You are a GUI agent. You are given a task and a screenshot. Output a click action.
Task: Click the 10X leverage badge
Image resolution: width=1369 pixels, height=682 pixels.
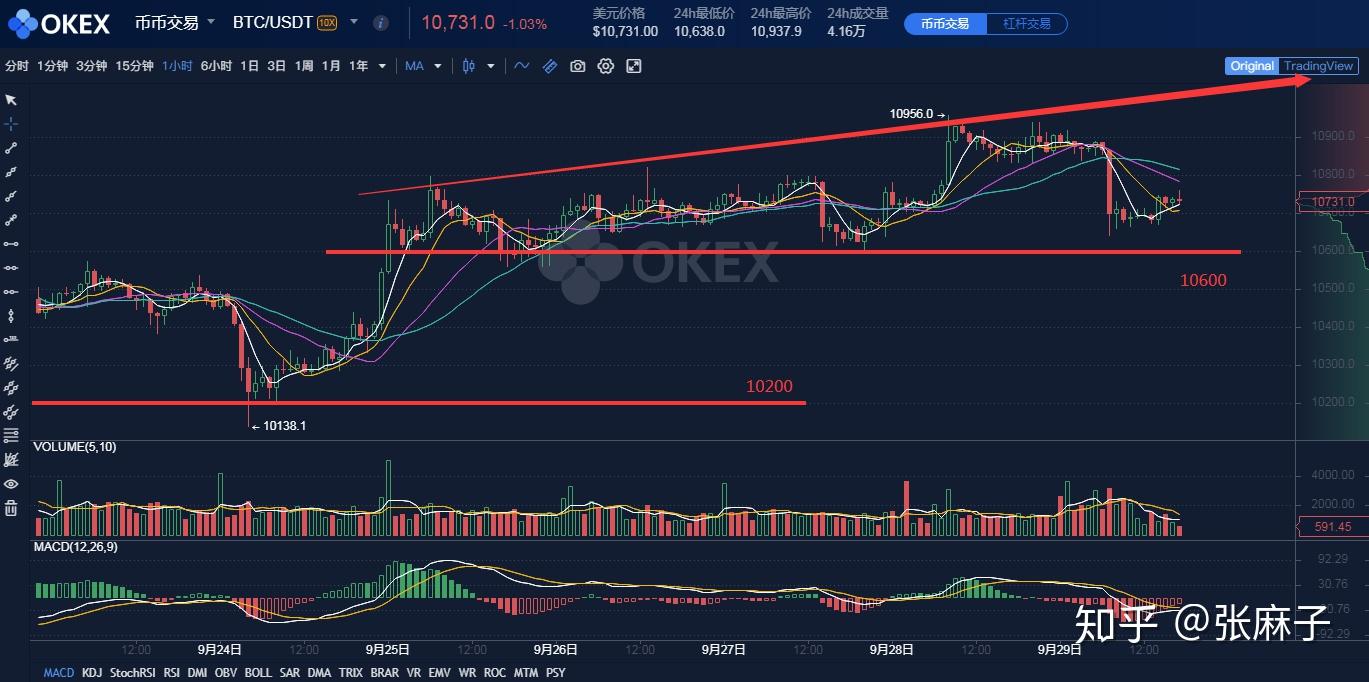[x=327, y=23]
